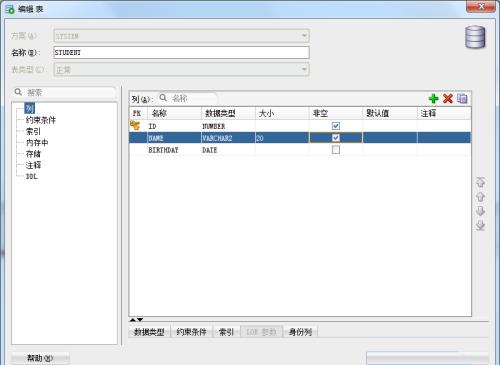This screenshot has height=365, width=500.
Task: Select DDL in the left tree
Action: click(32, 176)
